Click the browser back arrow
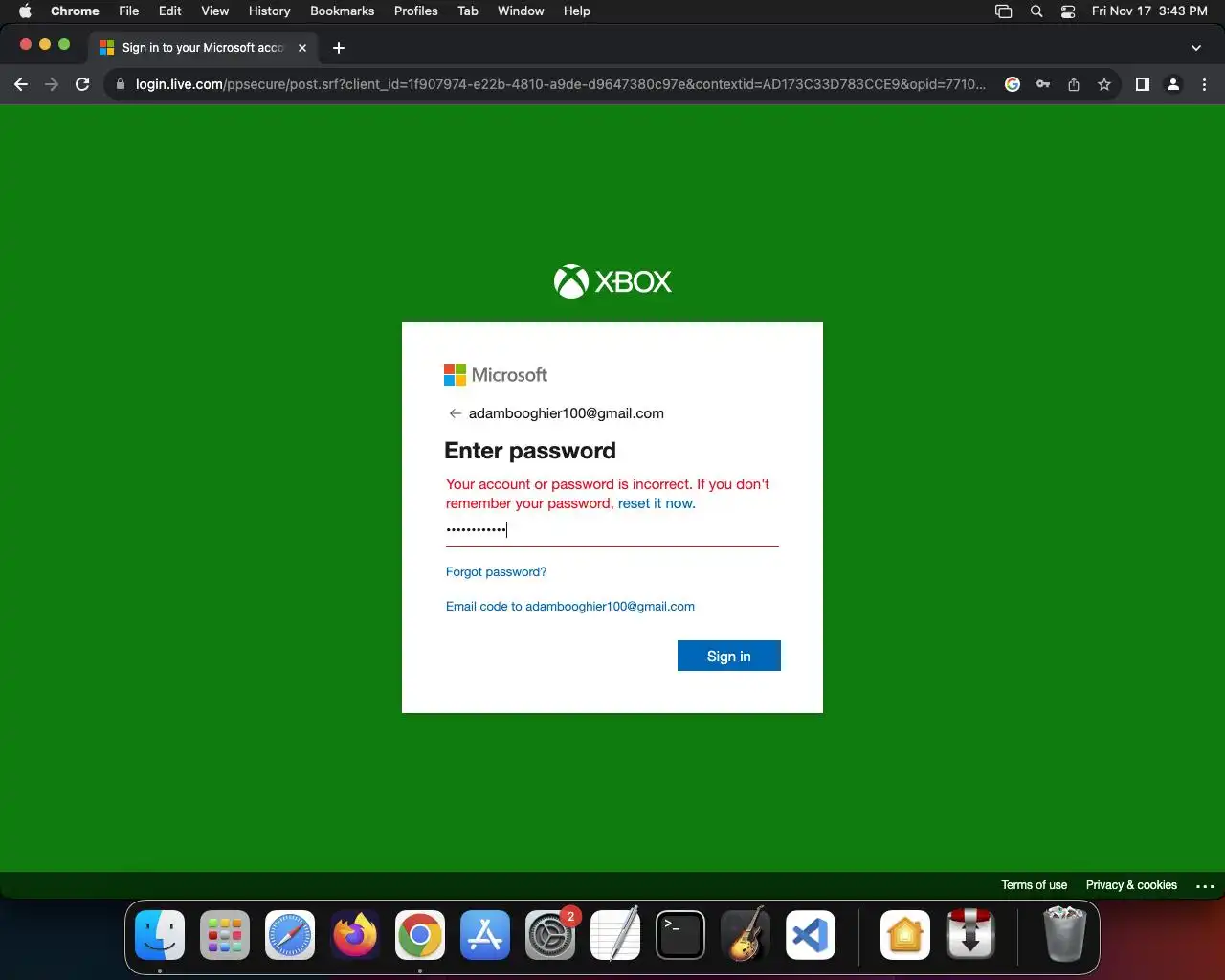 click(x=21, y=84)
